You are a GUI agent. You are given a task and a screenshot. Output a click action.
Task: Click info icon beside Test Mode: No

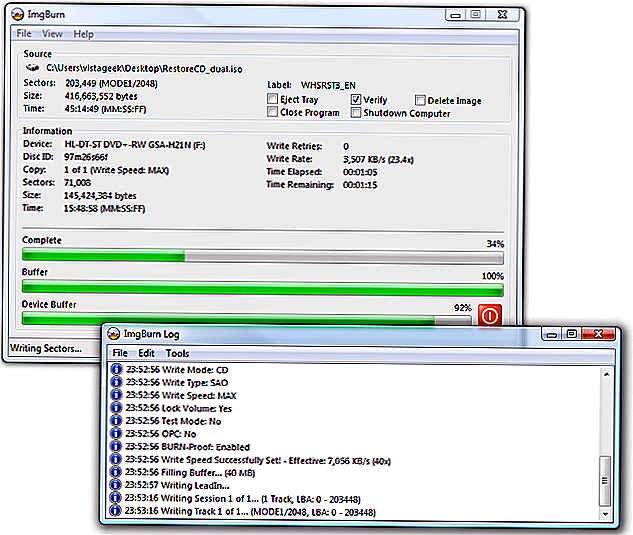point(116,421)
